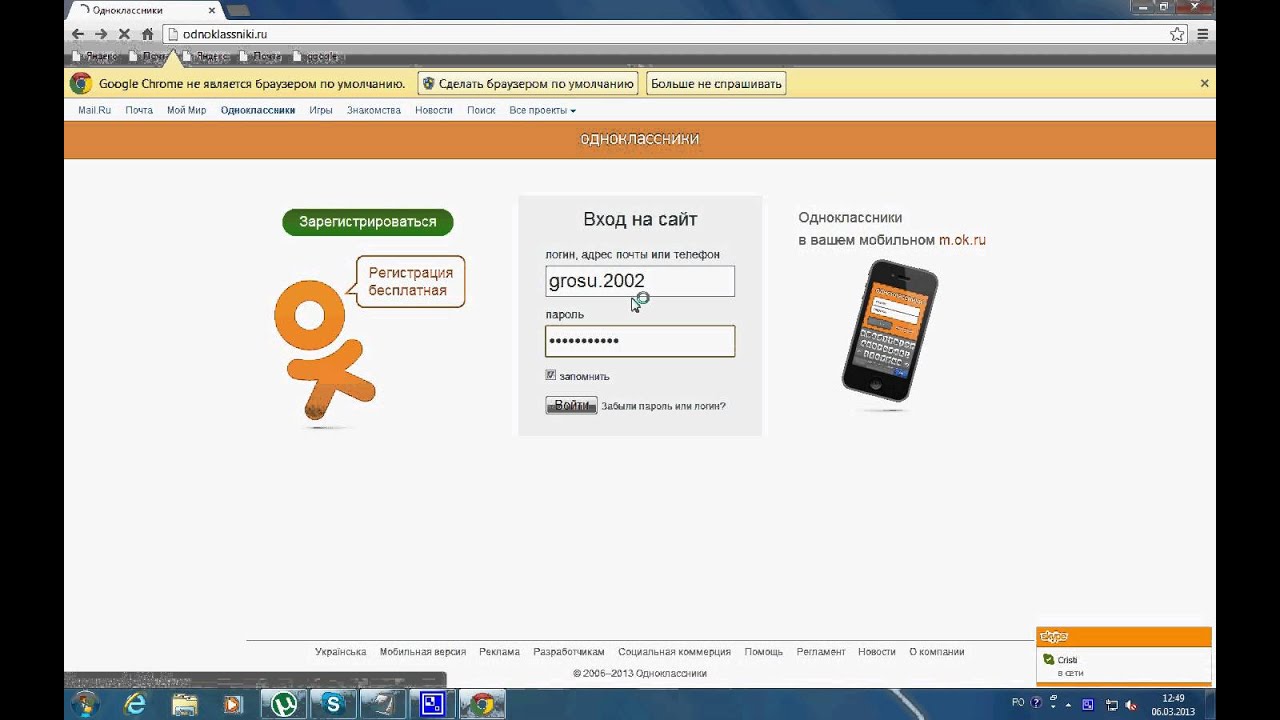This screenshot has width=1280, height=720.
Task: Open the browser home page icon
Action: pos(147,34)
